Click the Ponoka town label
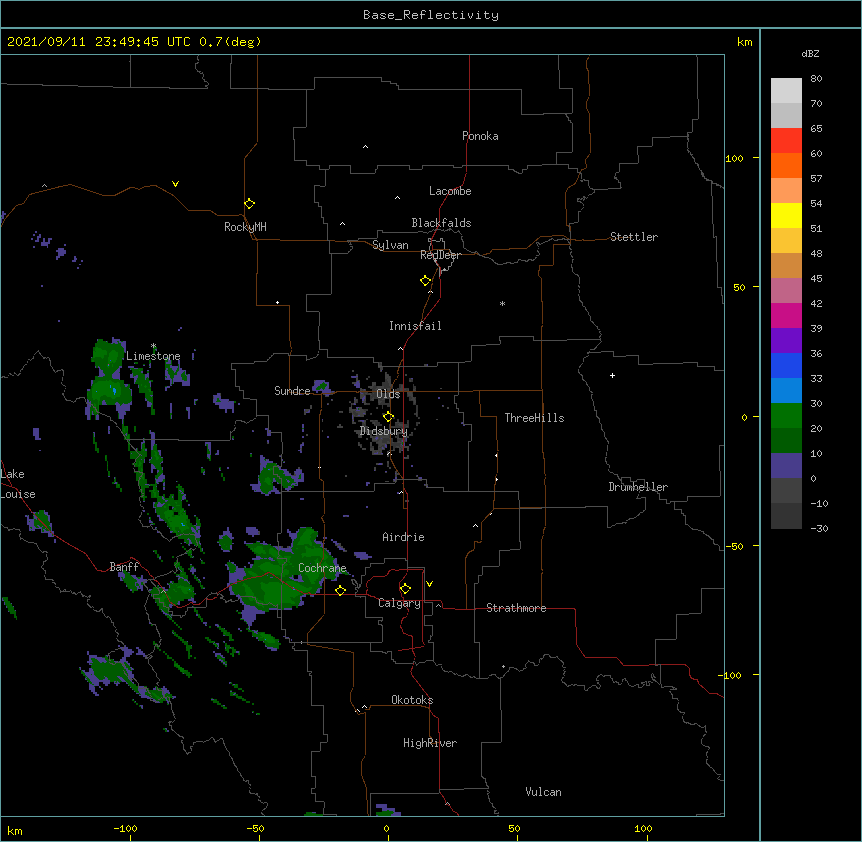Screen dimensions: 862x842 (x=480, y=136)
